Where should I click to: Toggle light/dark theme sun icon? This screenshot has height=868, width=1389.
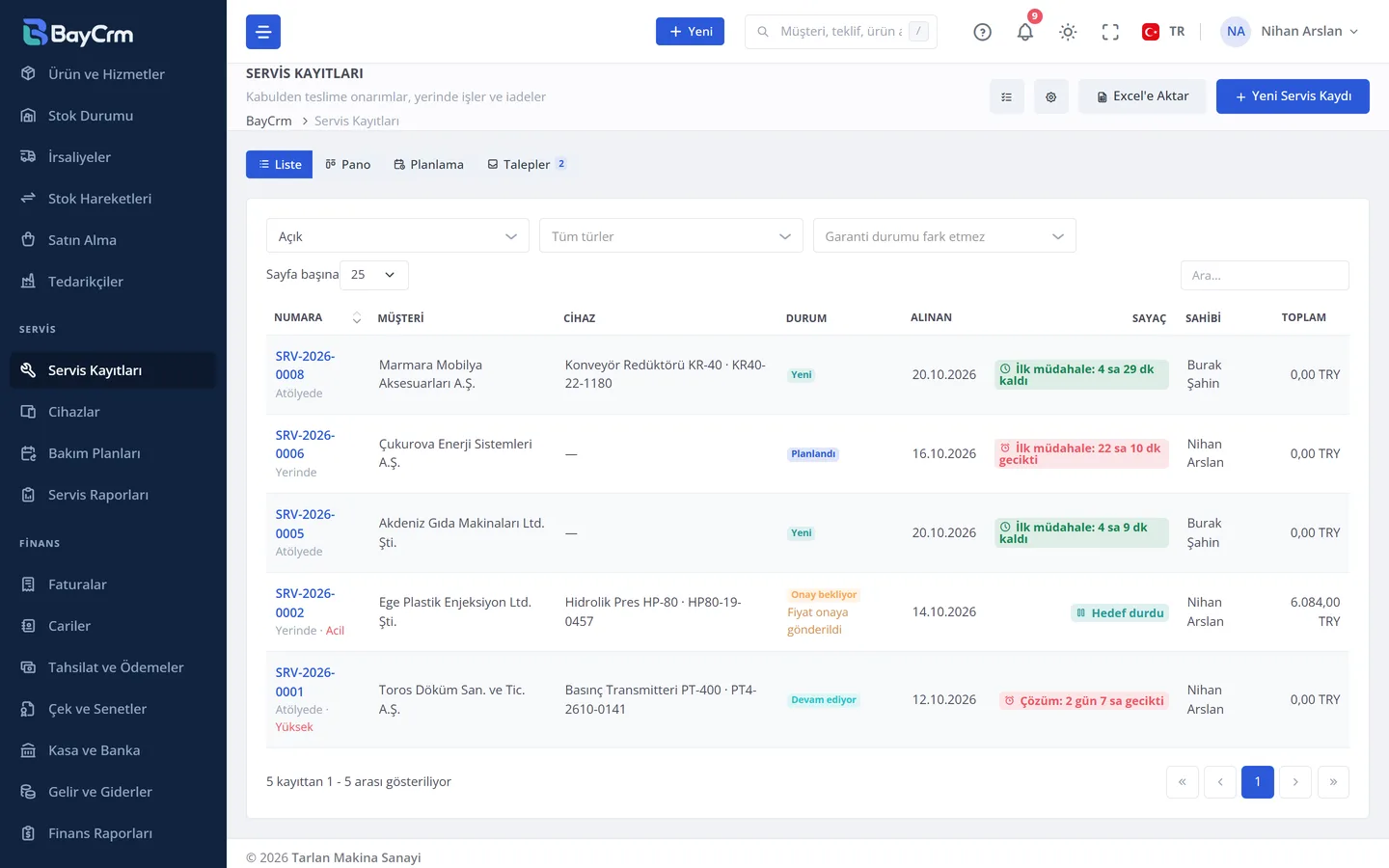1068,32
